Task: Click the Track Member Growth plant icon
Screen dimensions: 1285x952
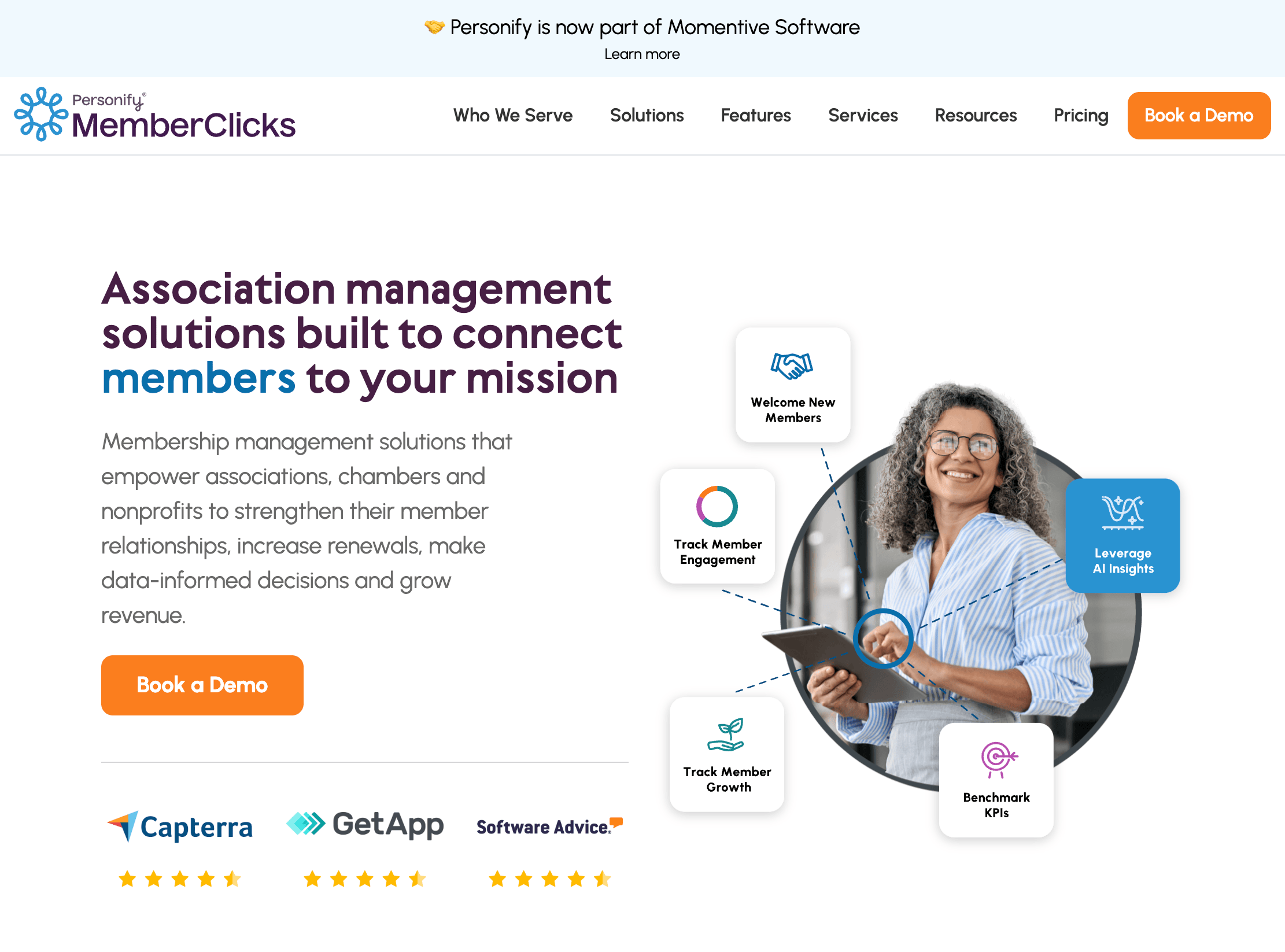Action: click(x=726, y=735)
